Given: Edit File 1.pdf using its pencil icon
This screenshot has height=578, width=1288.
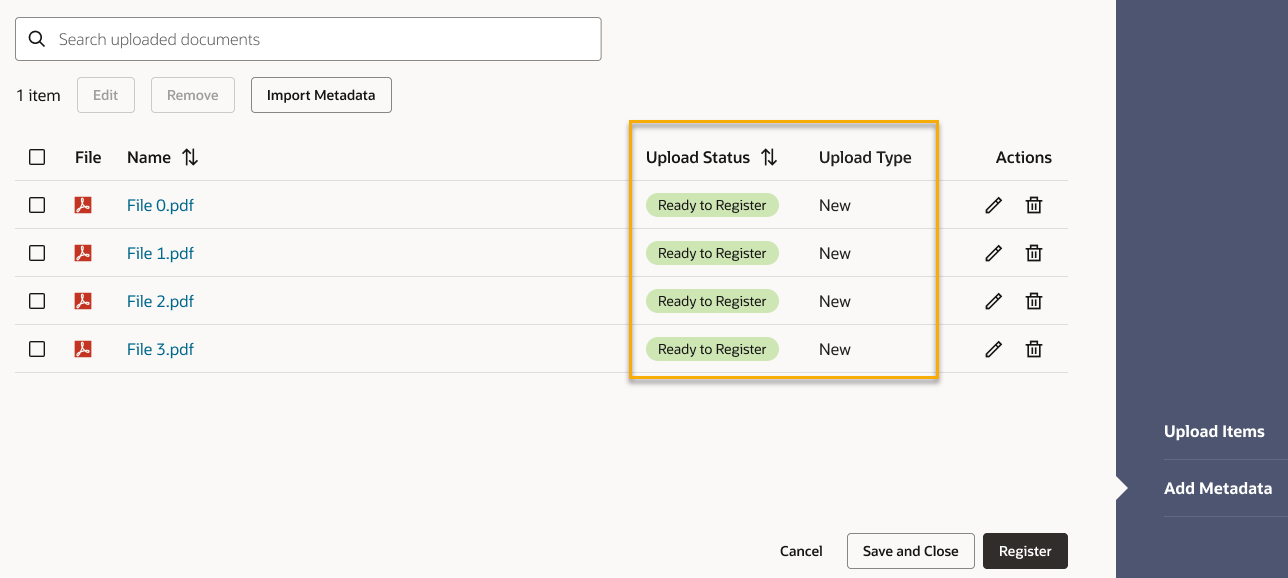Looking at the screenshot, I should (993, 253).
